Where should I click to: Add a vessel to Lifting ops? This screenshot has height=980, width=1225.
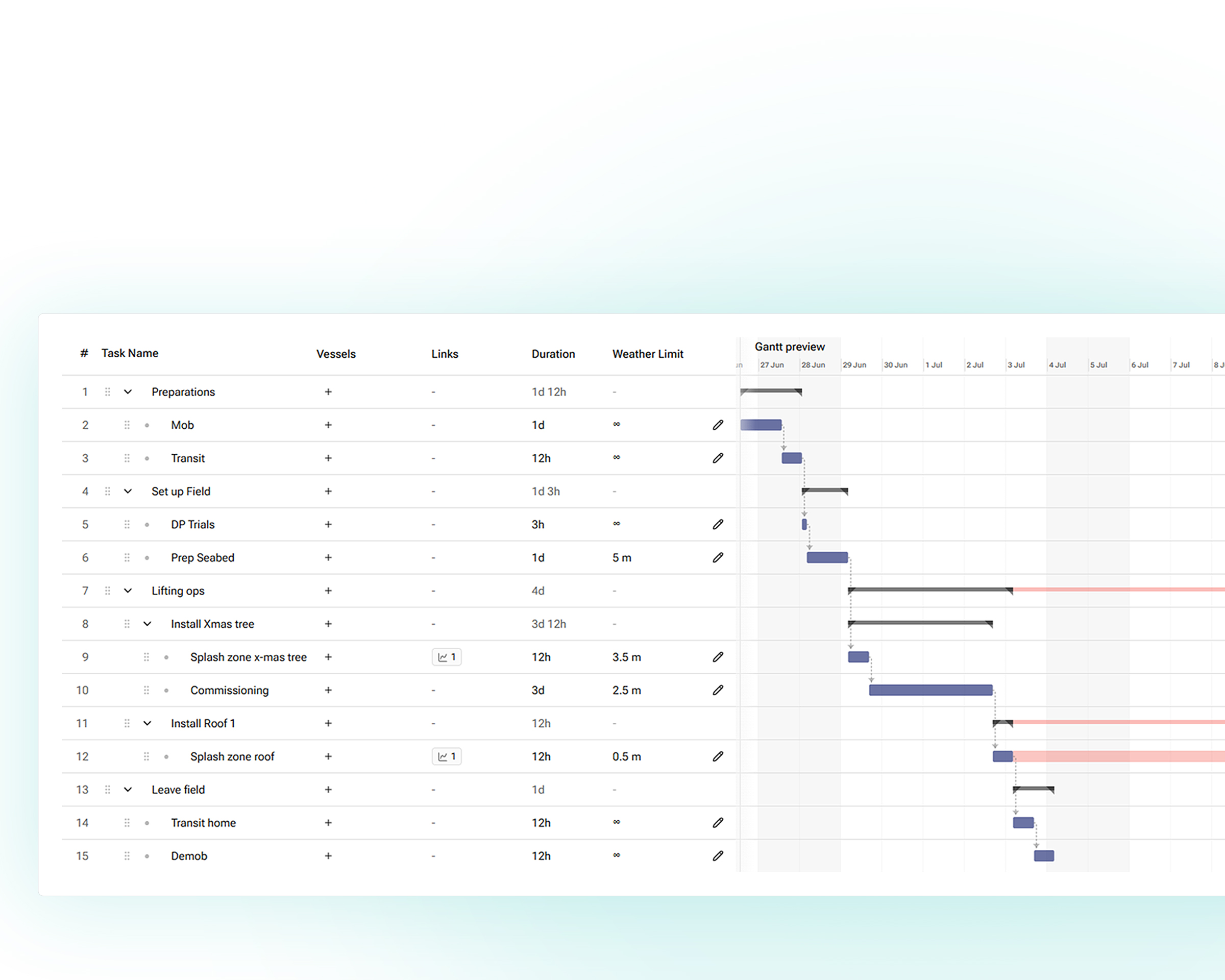tap(328, 591)
